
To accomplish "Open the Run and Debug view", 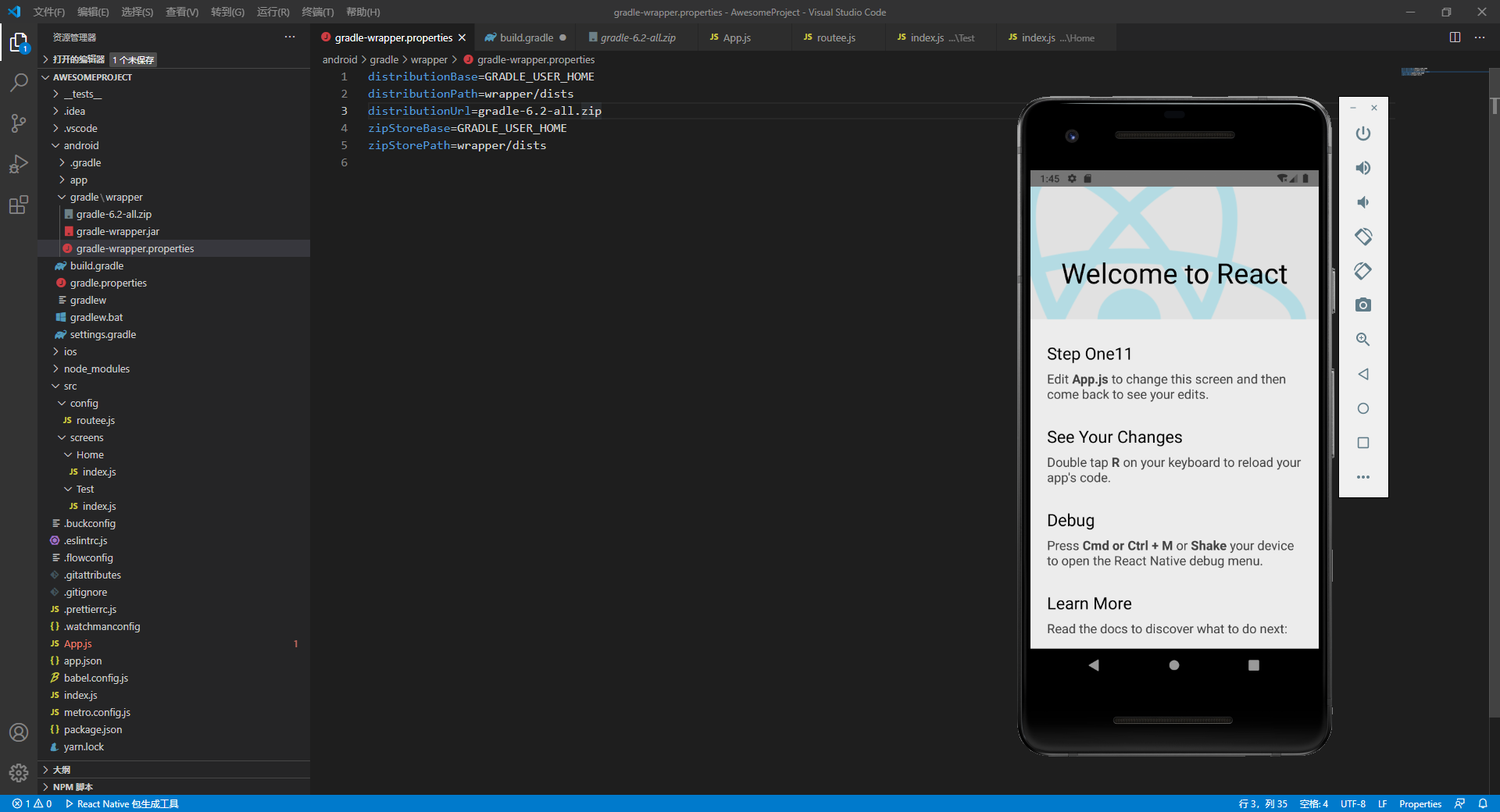I will pos(19,164).
